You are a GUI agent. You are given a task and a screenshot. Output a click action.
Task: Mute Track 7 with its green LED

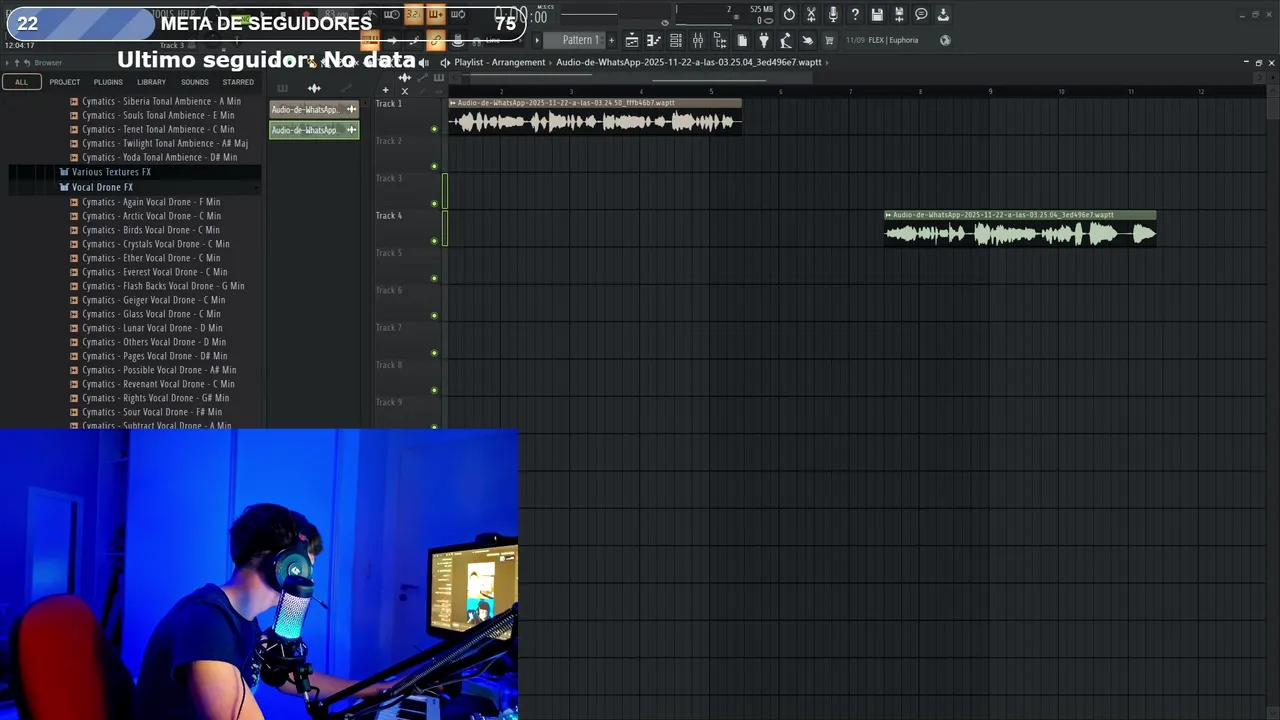point(434,353)
